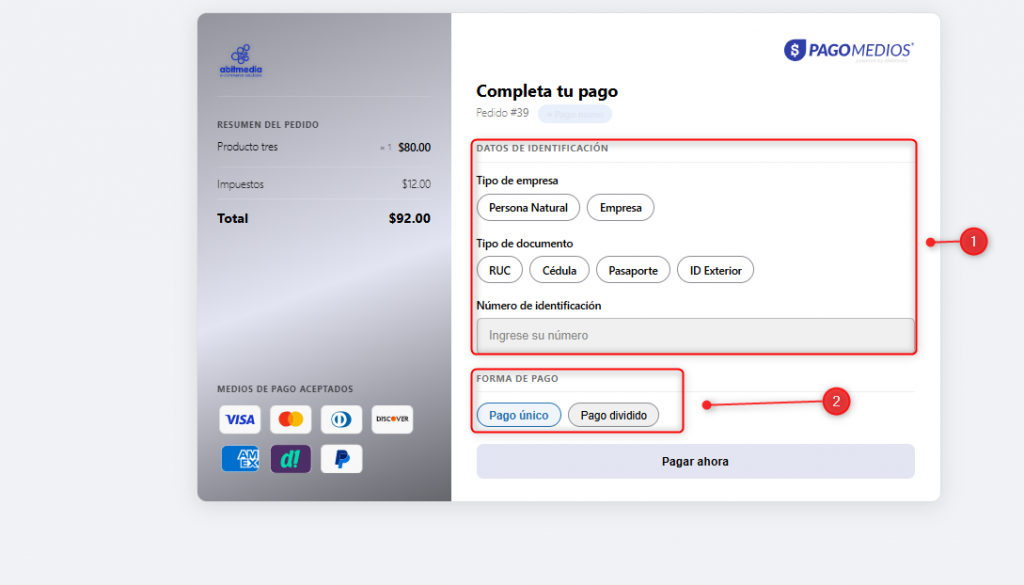Image resolution: width=1024 pixels, height=585 pixels.
Task: Click the Diners Club icon
Action: click(341, 420)
